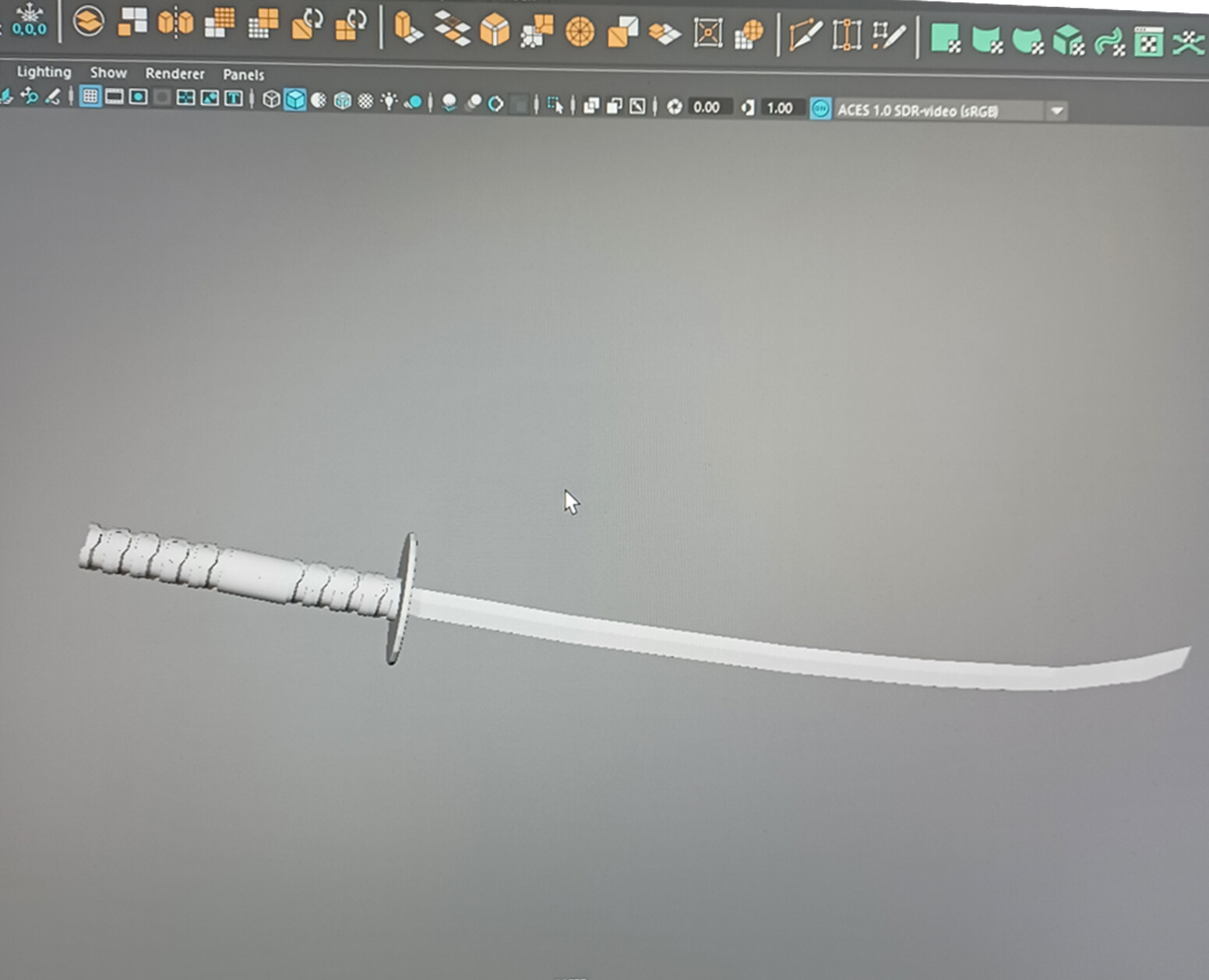Click the resolution gate icon
The width and height of the screenshot is (1209, 980).
(x=138, y=98)
